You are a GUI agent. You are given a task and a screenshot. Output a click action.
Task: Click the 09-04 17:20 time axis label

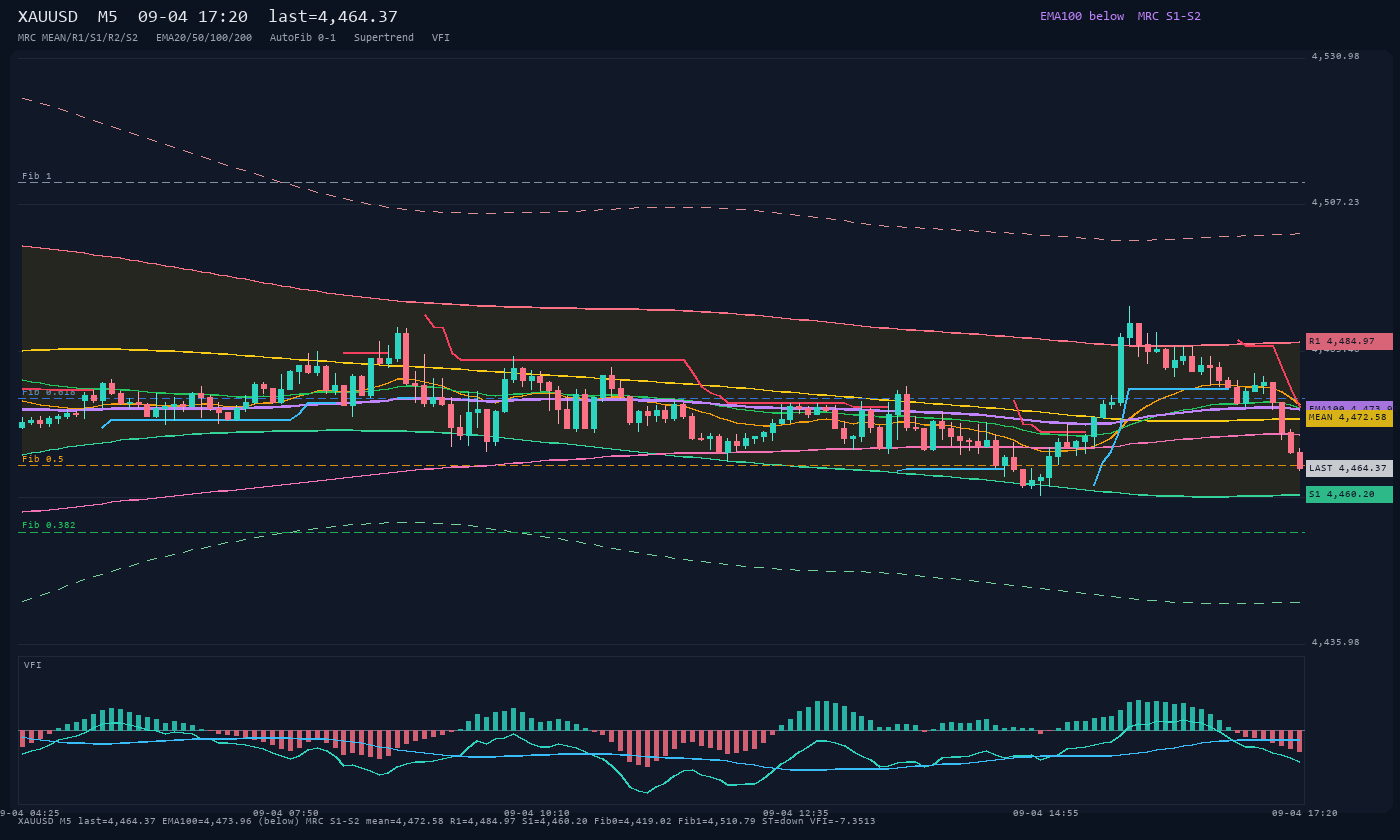tap(1304, 813)
